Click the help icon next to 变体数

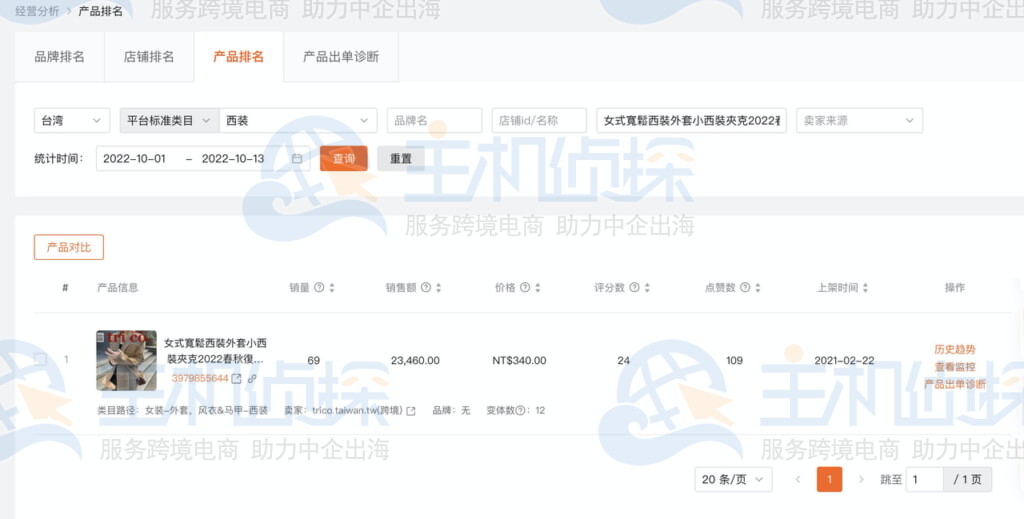pyautogui.click(x=520, y=411)
